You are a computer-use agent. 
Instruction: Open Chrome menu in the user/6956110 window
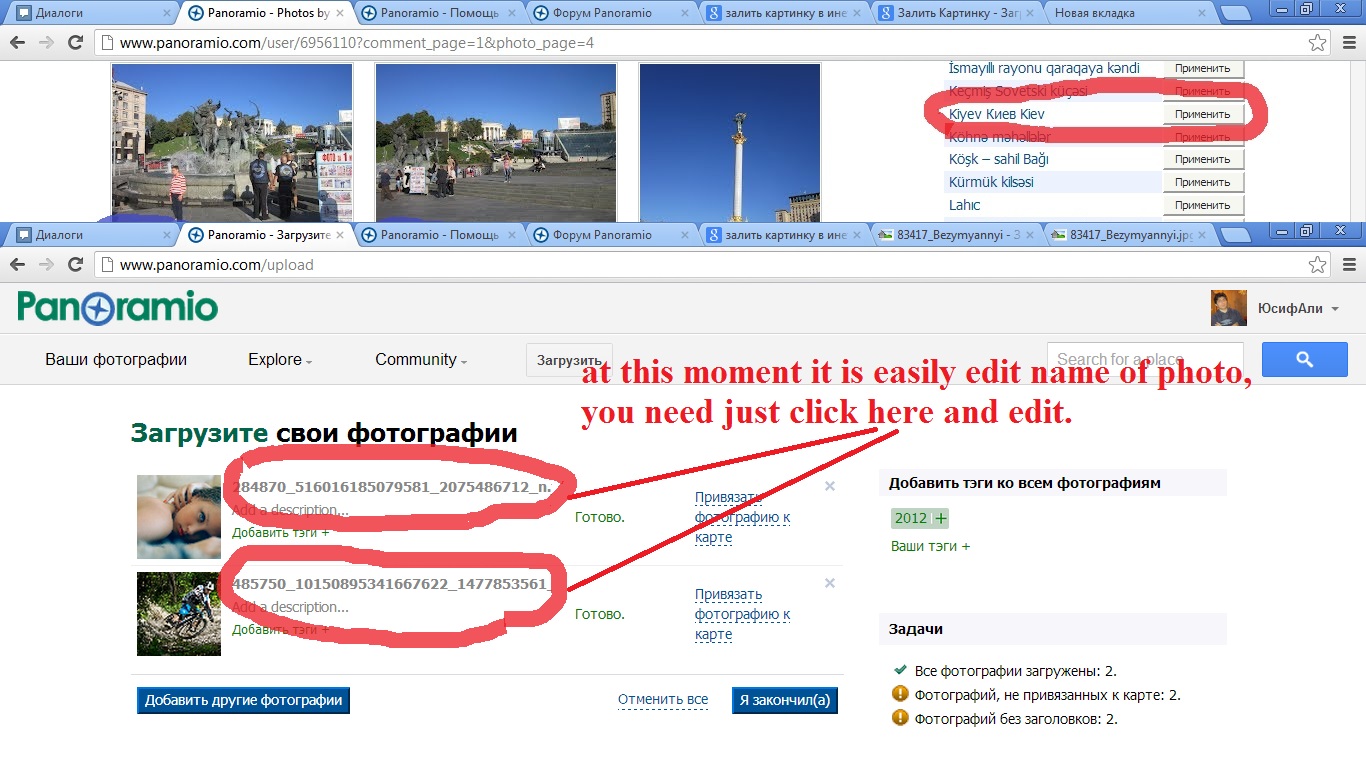[1348, 43]
